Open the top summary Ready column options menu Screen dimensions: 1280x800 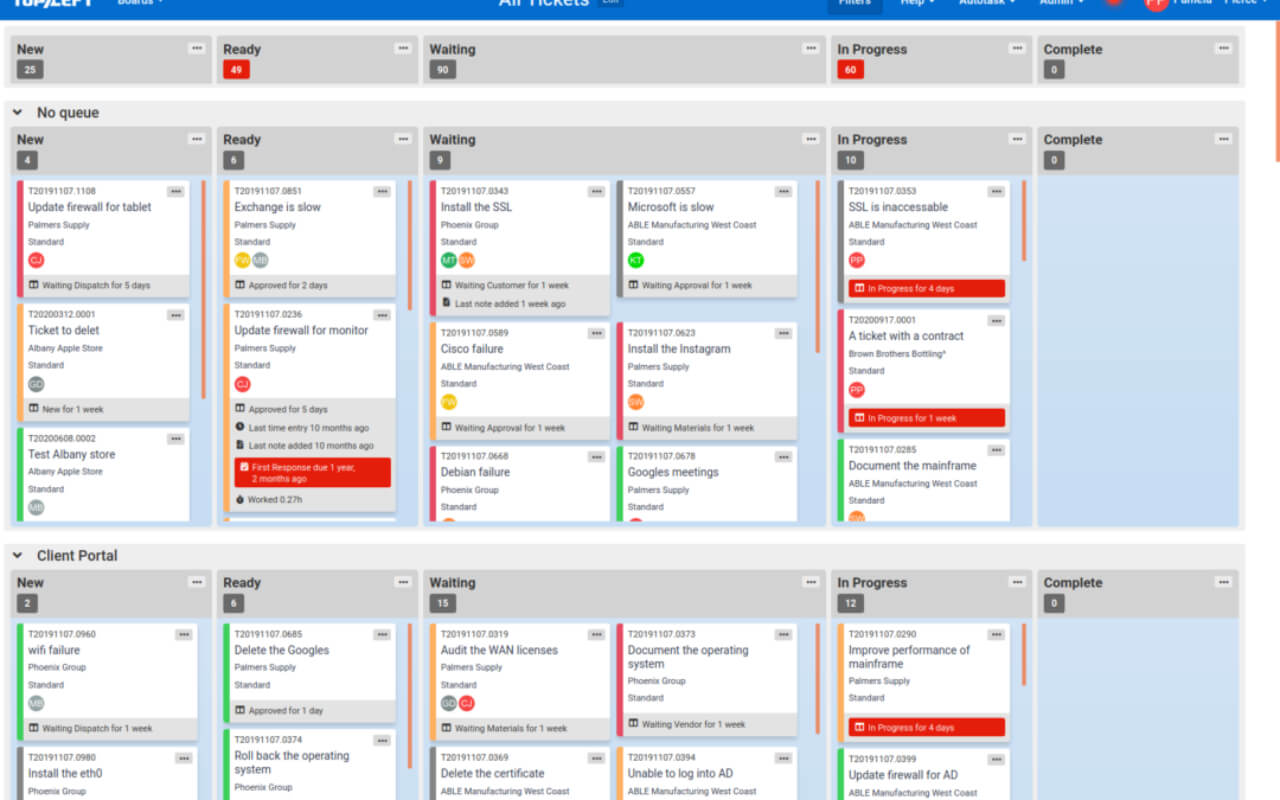[x=403, y=48]
